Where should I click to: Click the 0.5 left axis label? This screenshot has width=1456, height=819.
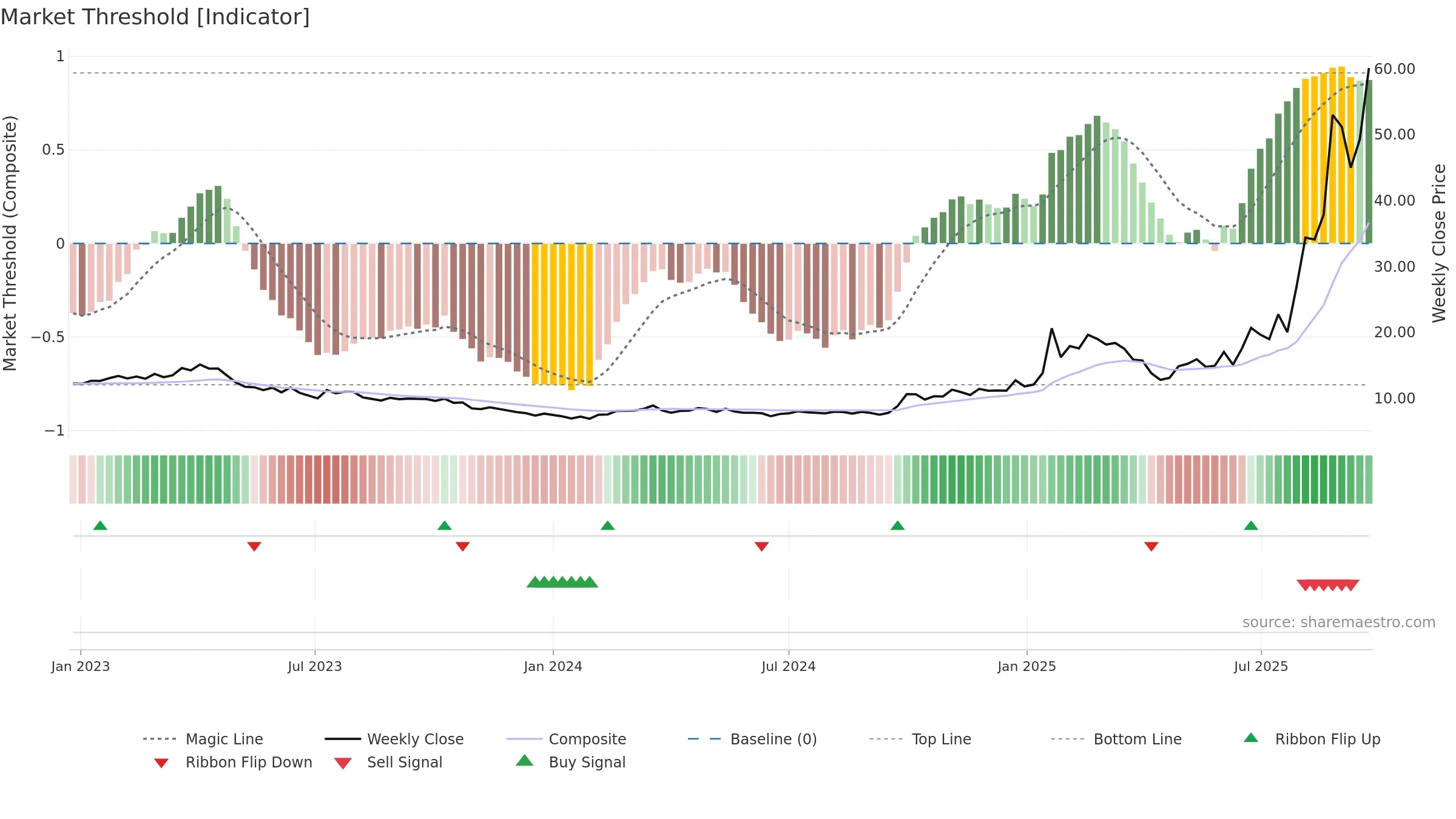[53, 149]
